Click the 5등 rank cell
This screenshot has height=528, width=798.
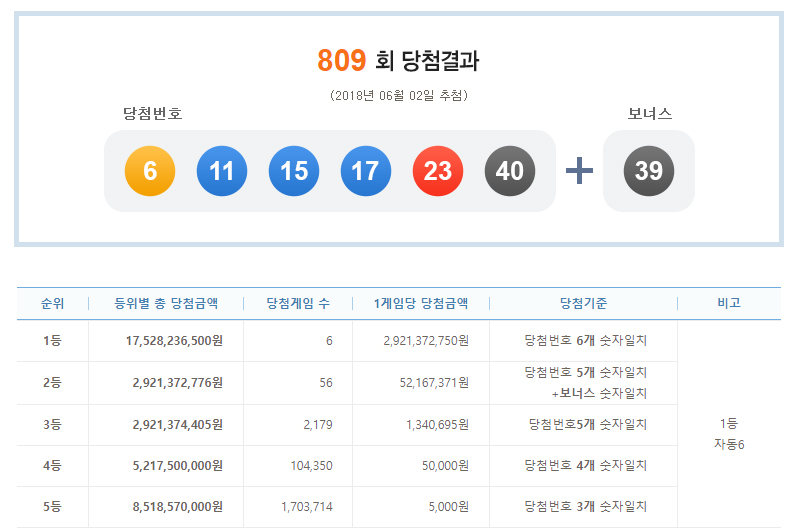[x=52, y=507]
